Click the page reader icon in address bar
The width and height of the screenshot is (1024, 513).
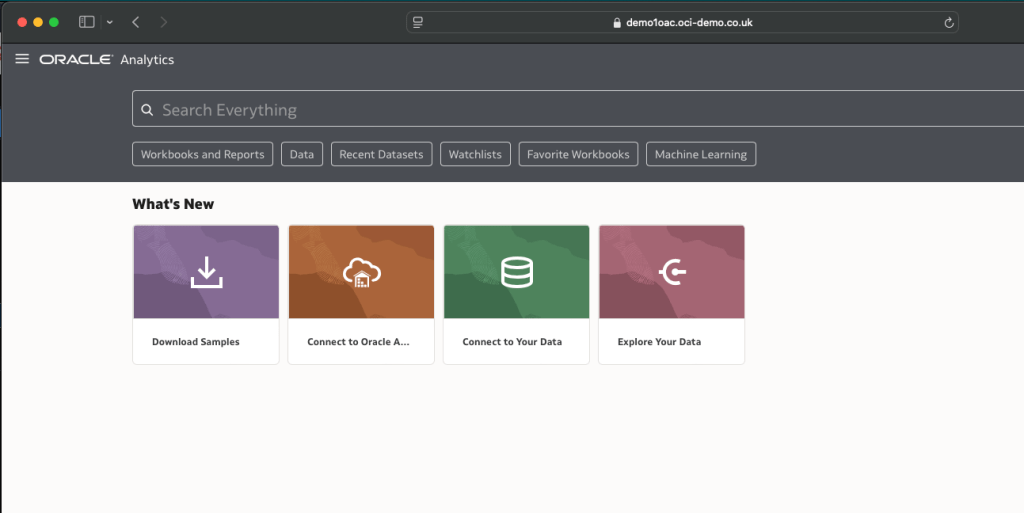pos(418,22)
